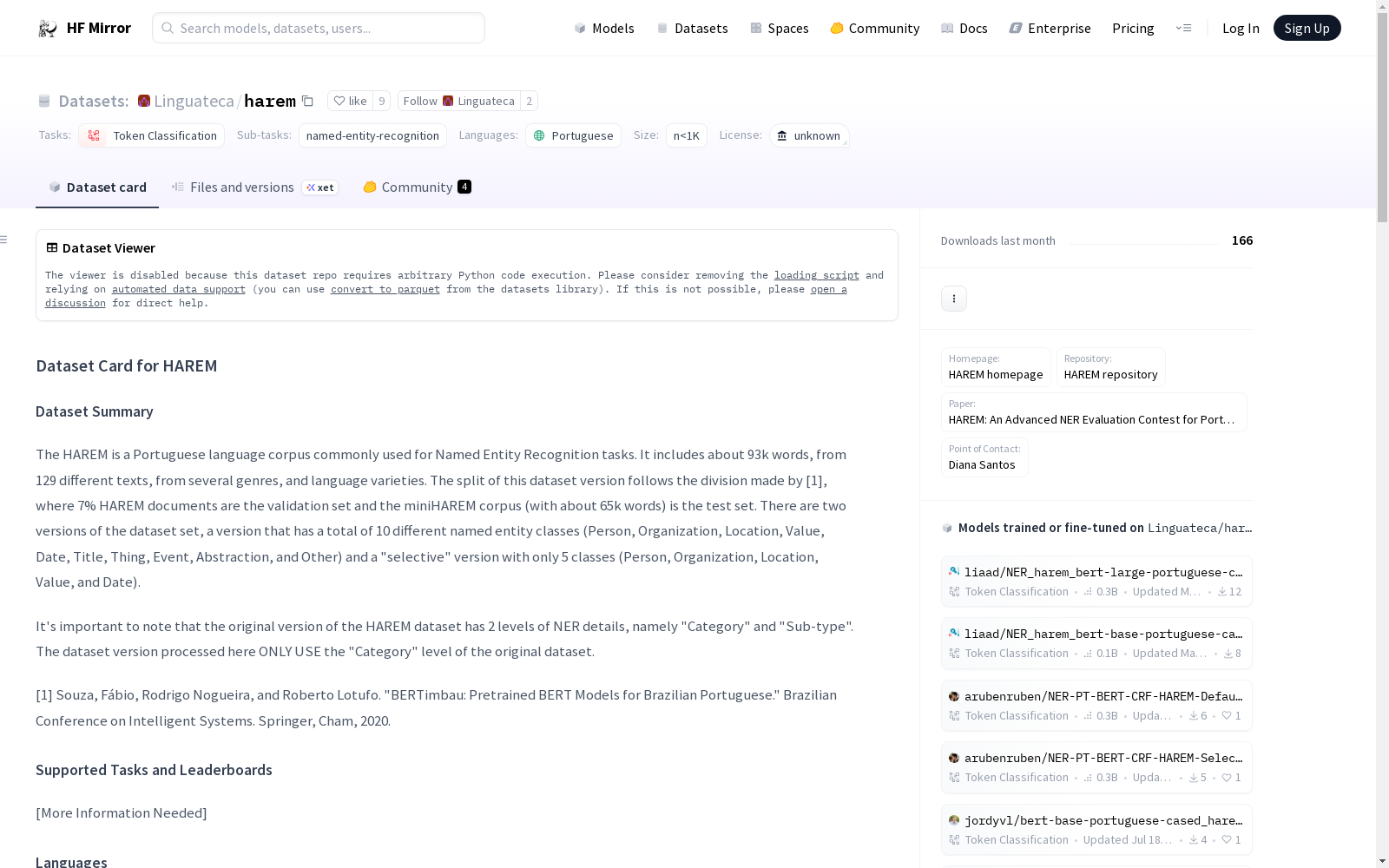Image resolution: width=1389 pixels, height=868 pixels.
Task: Click the like count 9
Action: (381, 101)
